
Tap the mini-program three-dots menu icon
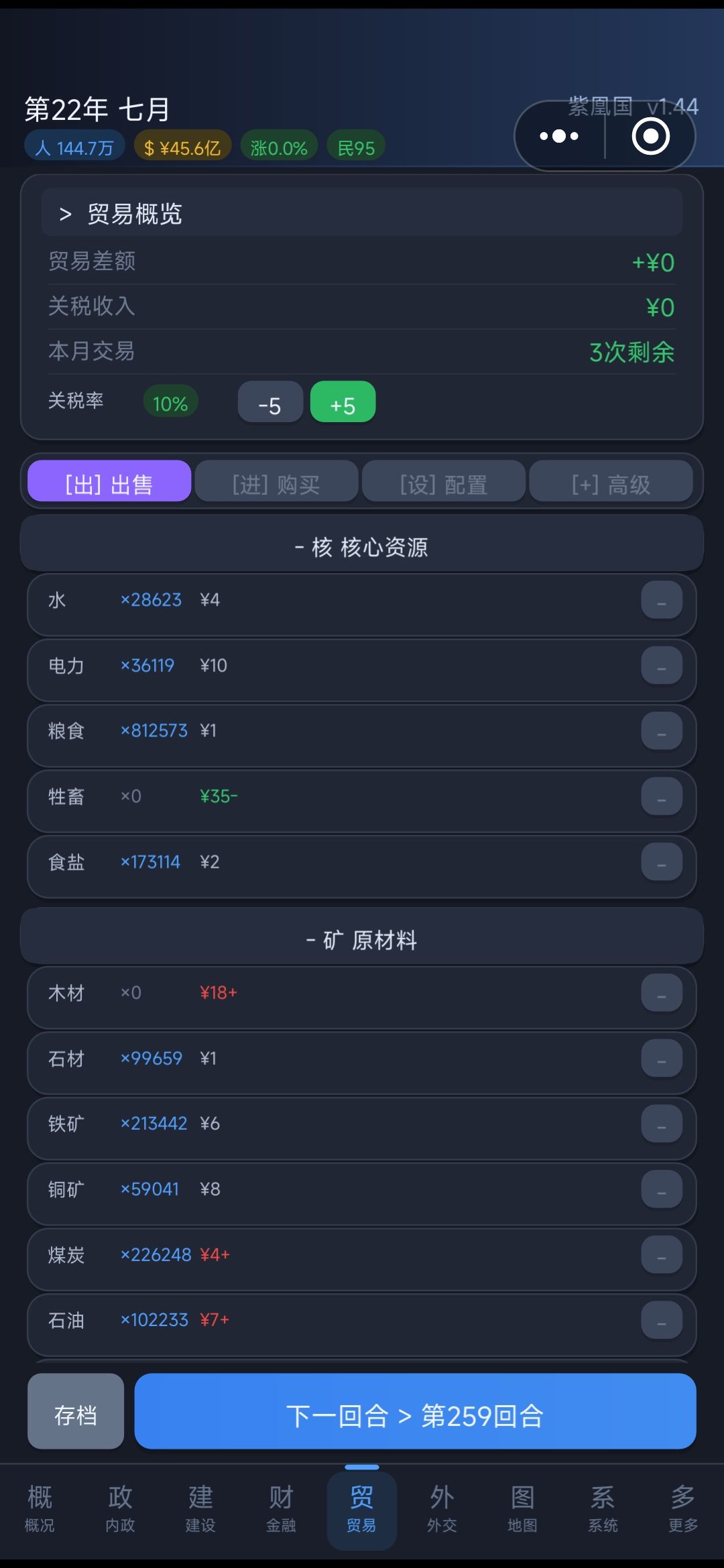pyautogui.click(x=559, y=137)
